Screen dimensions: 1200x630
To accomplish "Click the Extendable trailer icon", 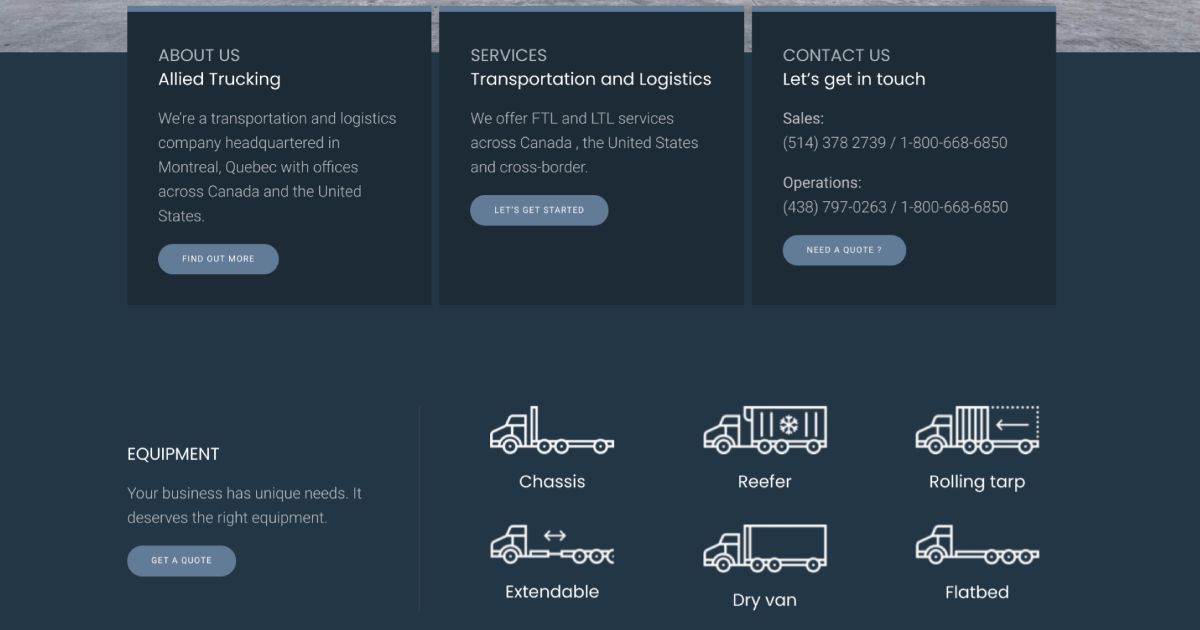I will click(x=552, y=545).
